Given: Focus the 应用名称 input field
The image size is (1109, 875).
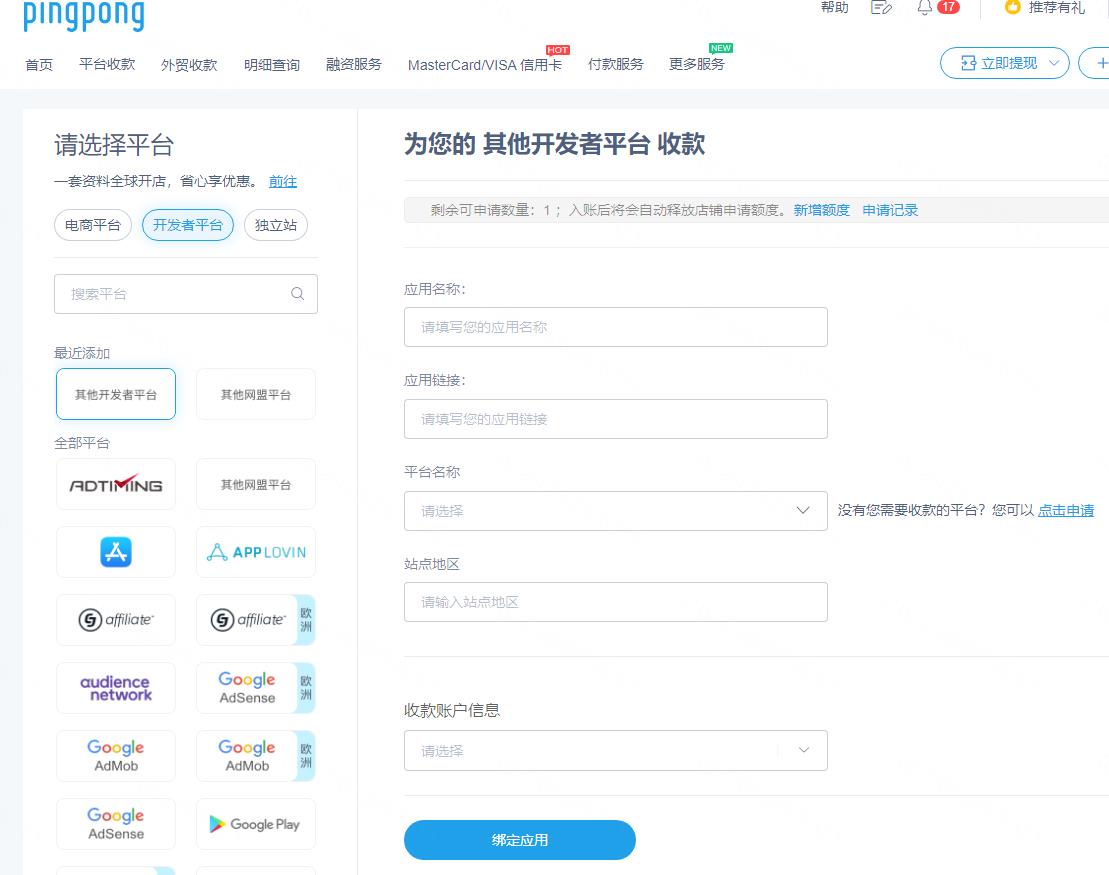Looking at the screenshot, I should [x=616, y=327].
